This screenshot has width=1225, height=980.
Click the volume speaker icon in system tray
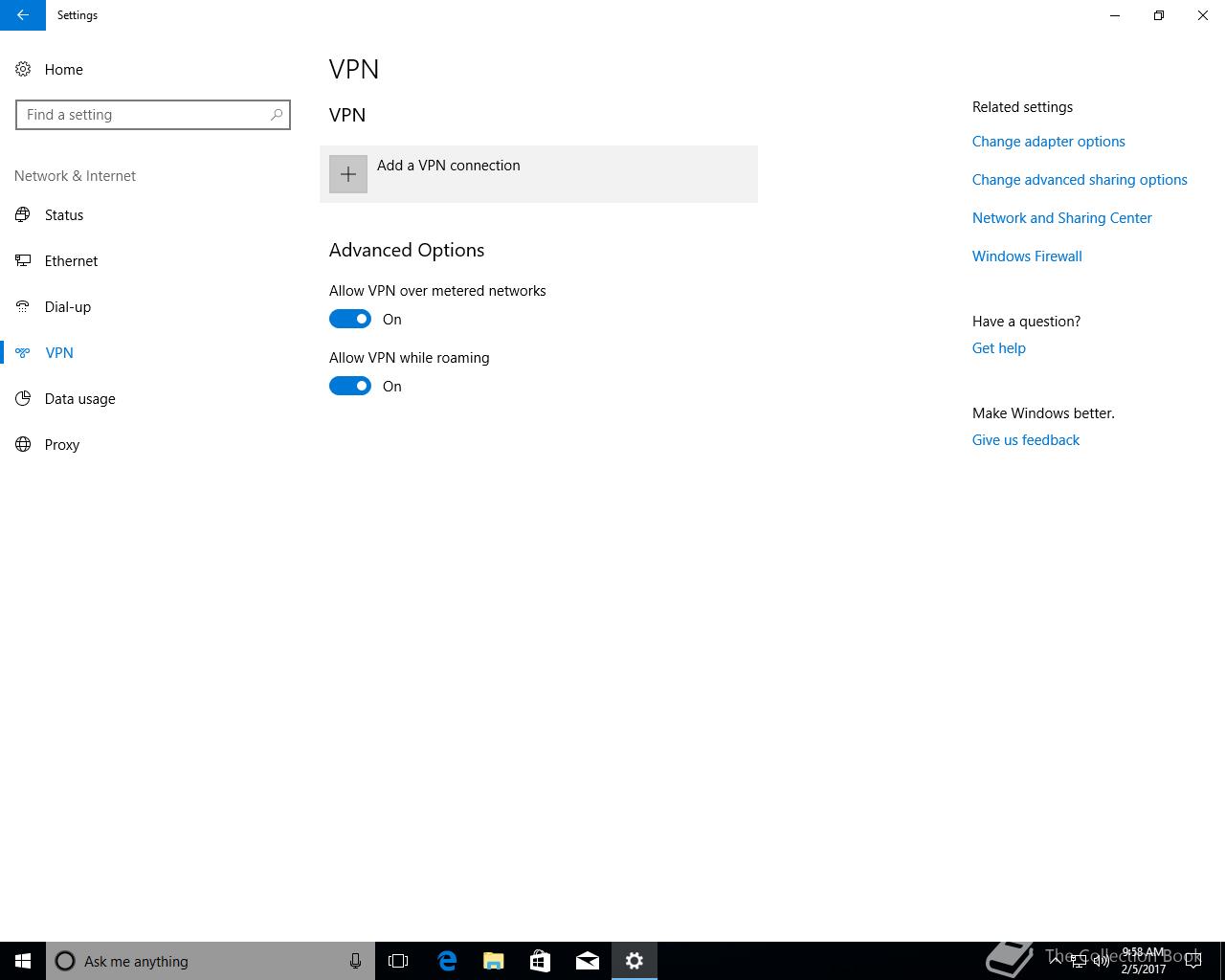click(1101, 961)
